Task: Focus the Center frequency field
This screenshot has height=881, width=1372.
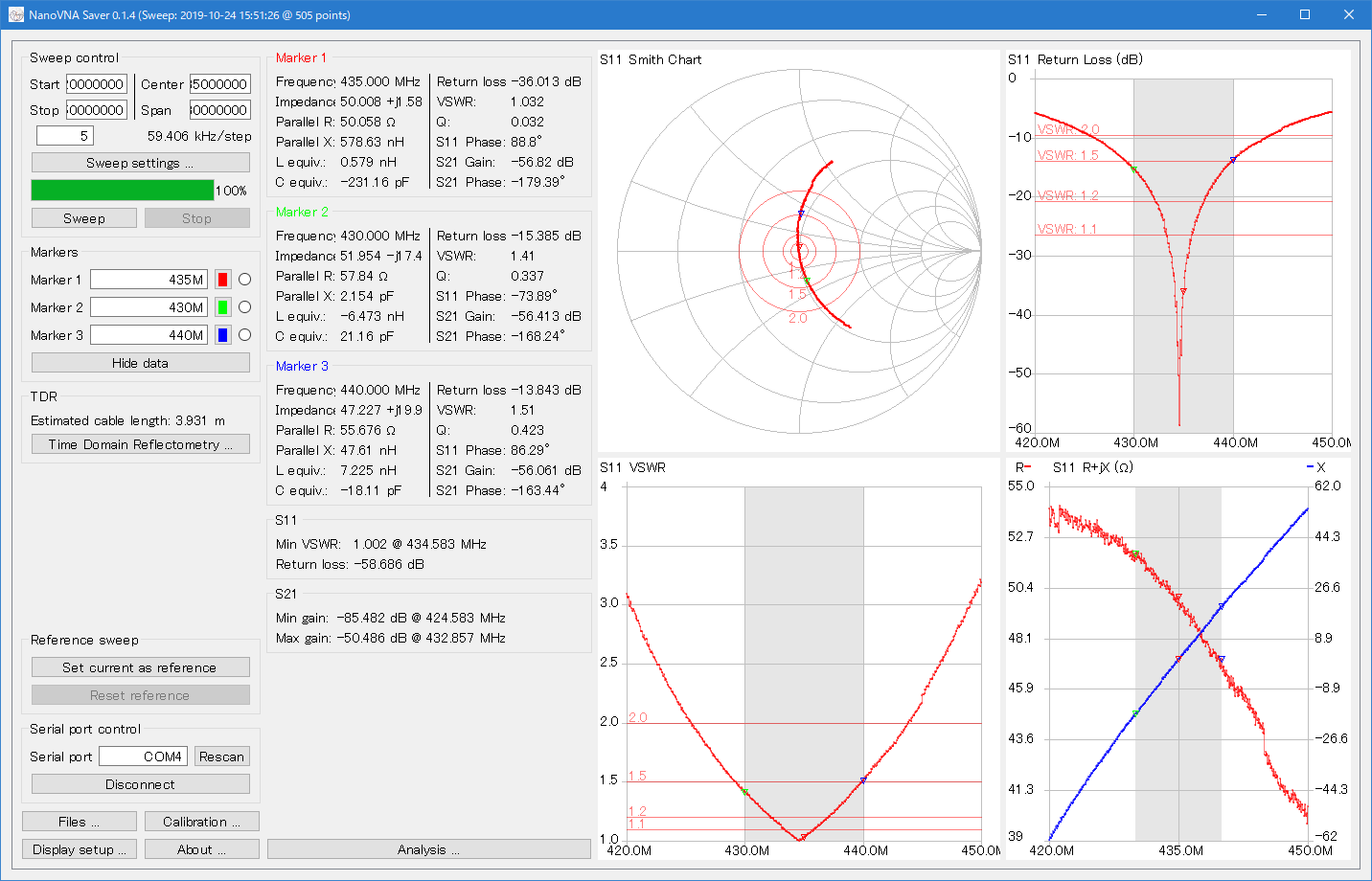Action: 219,84
